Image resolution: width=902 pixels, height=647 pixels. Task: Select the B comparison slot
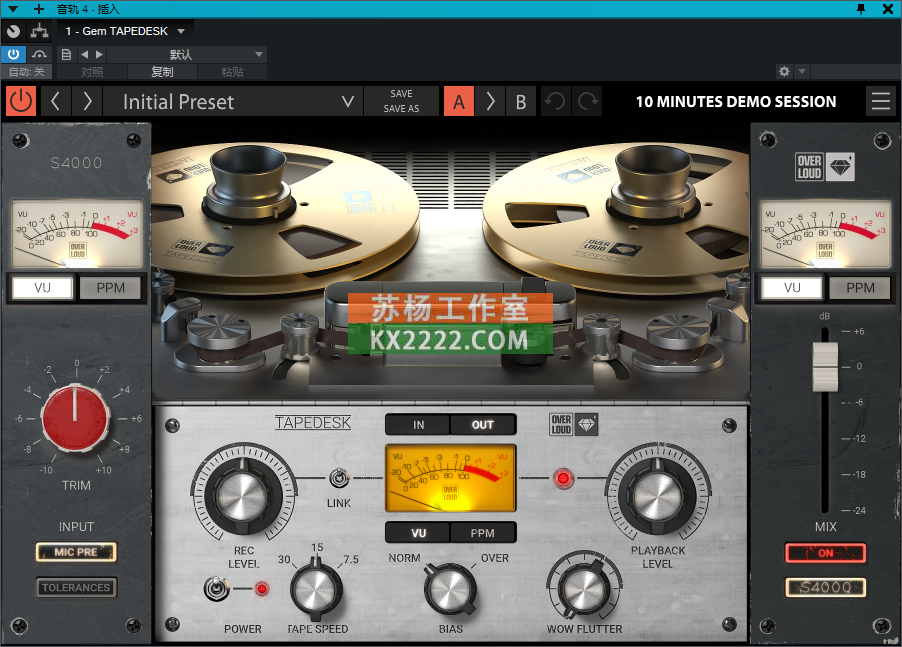click(521, 101)
